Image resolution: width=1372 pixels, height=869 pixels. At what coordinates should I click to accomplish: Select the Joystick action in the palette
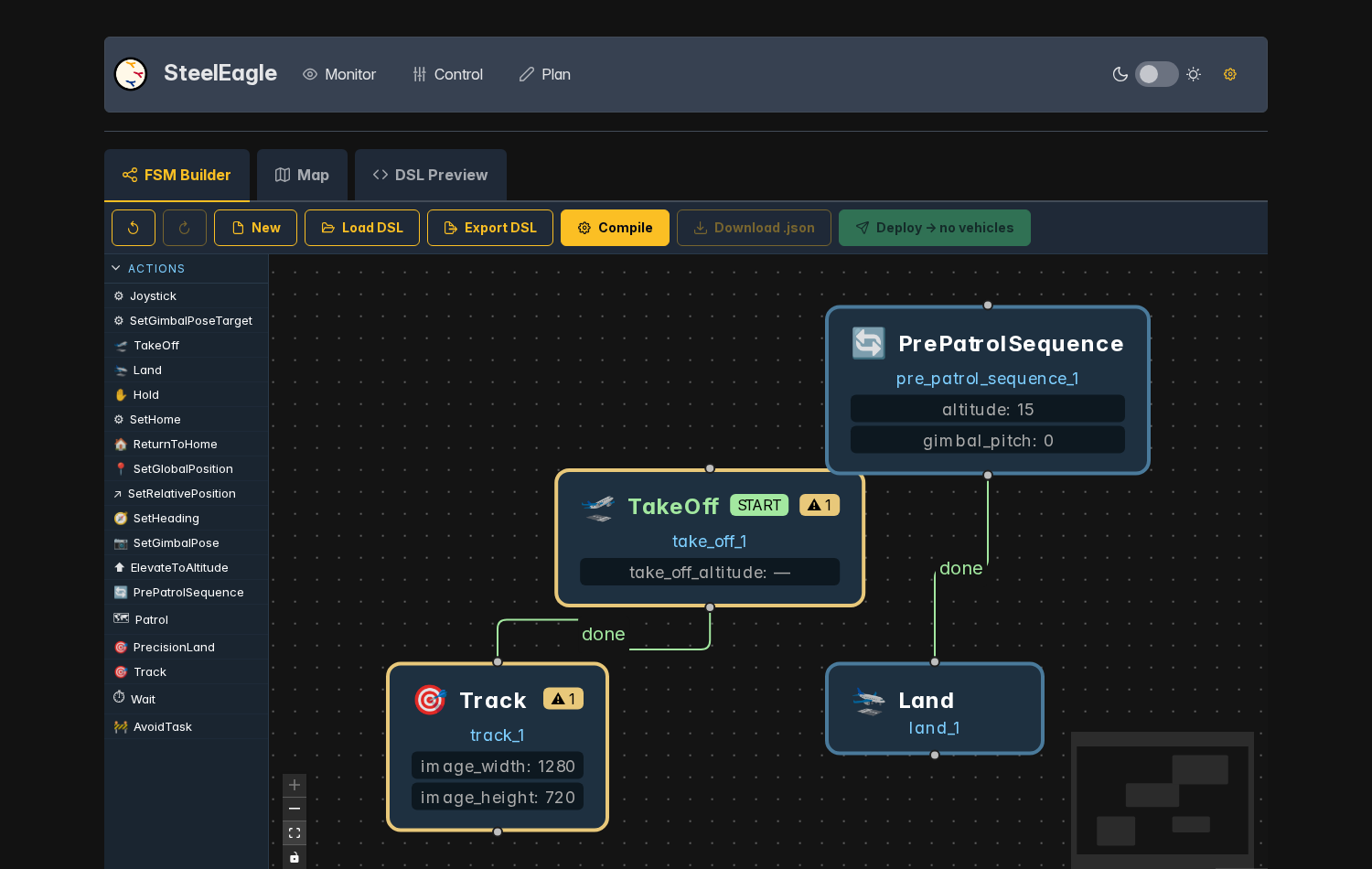[x=187, y=295]
